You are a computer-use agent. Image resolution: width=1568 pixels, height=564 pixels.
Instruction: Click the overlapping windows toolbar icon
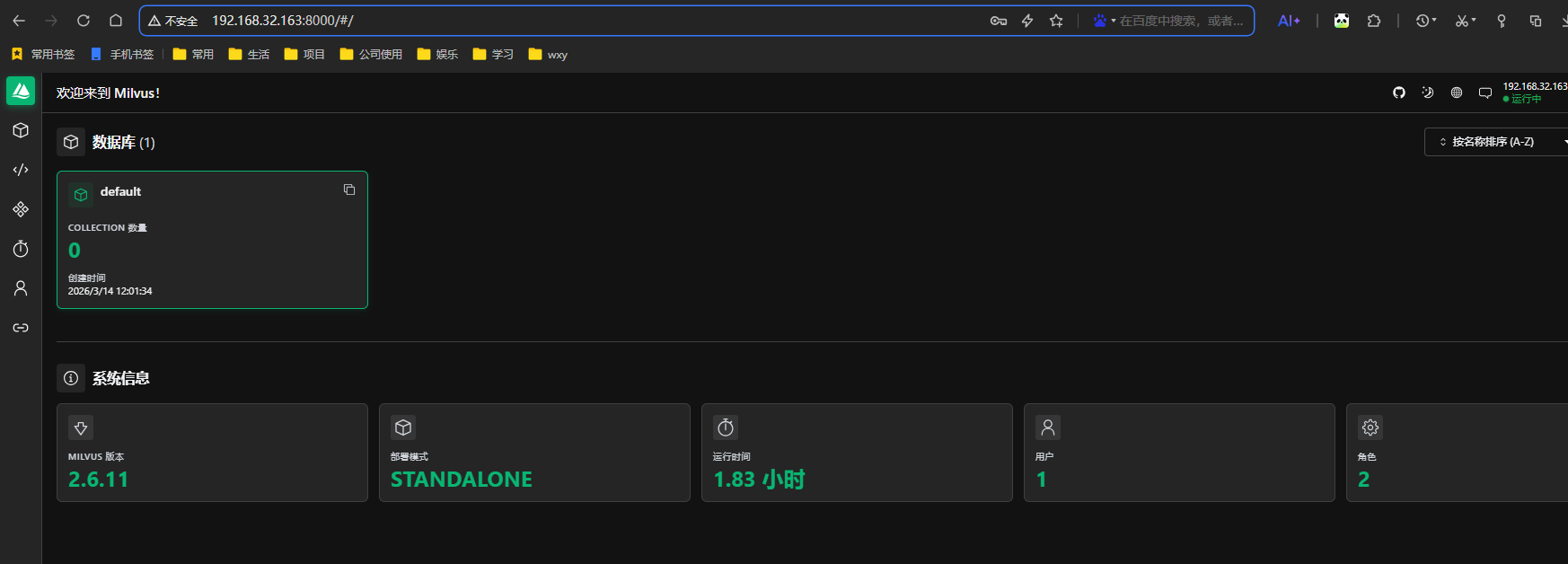point(1536,21)
